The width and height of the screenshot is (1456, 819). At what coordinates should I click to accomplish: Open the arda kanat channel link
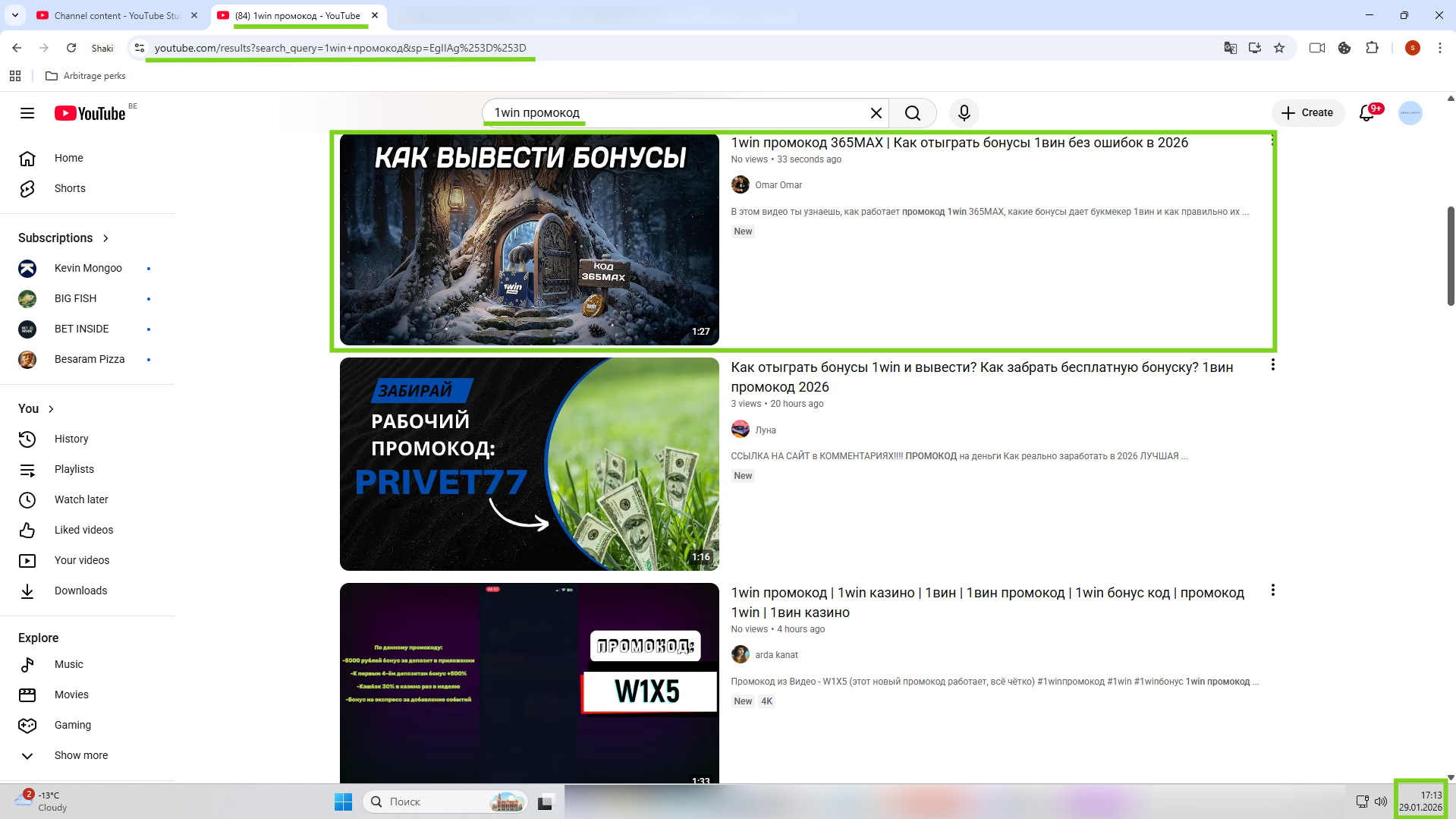pyautogui.click(x=776, y=655)
